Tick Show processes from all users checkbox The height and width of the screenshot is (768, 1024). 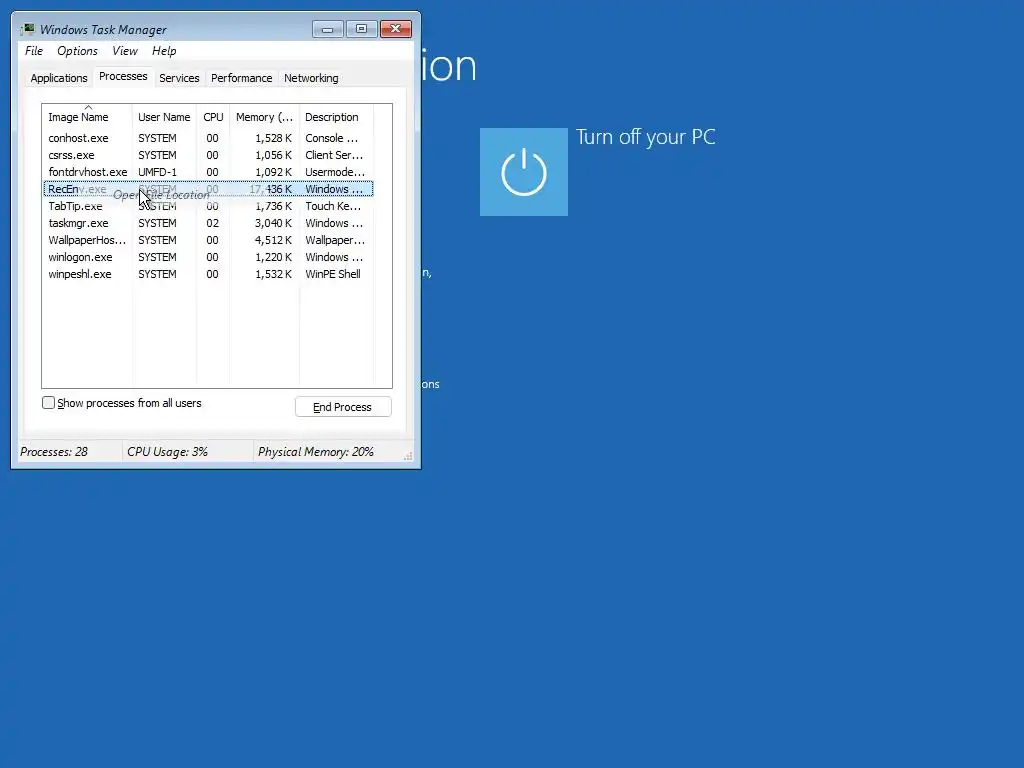(48, 403)
